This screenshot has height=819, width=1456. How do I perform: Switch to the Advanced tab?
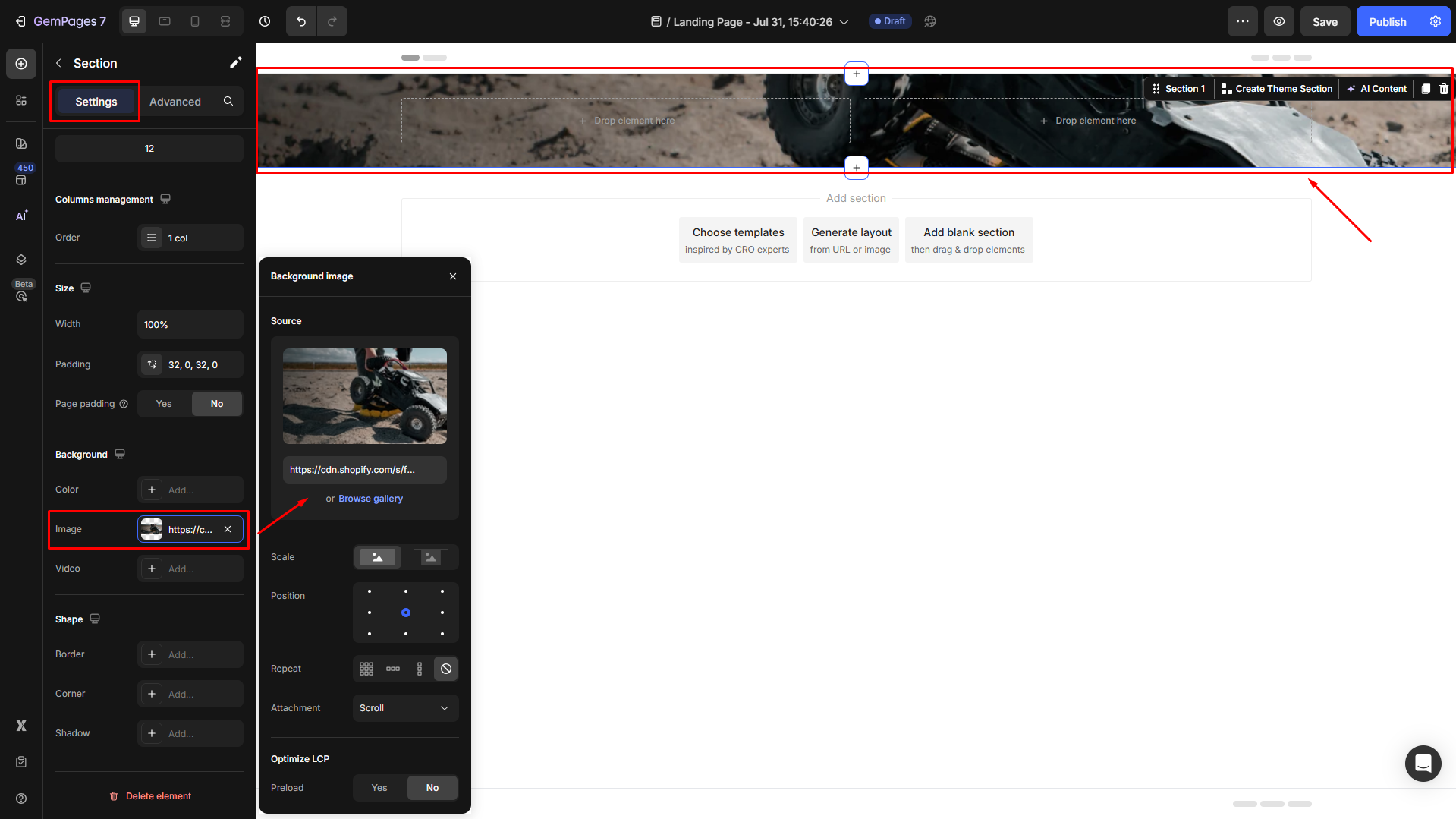(x=175, y=102)
